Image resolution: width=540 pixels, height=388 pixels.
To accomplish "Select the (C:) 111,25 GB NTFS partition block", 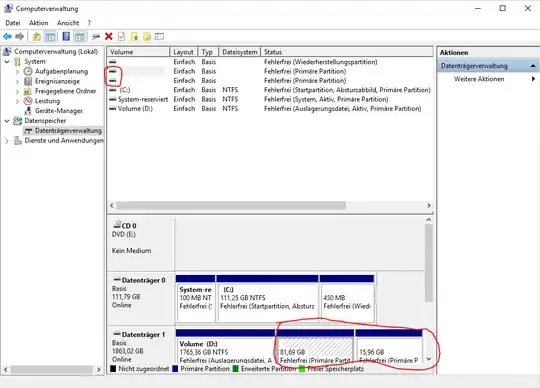I will point(267,298).
